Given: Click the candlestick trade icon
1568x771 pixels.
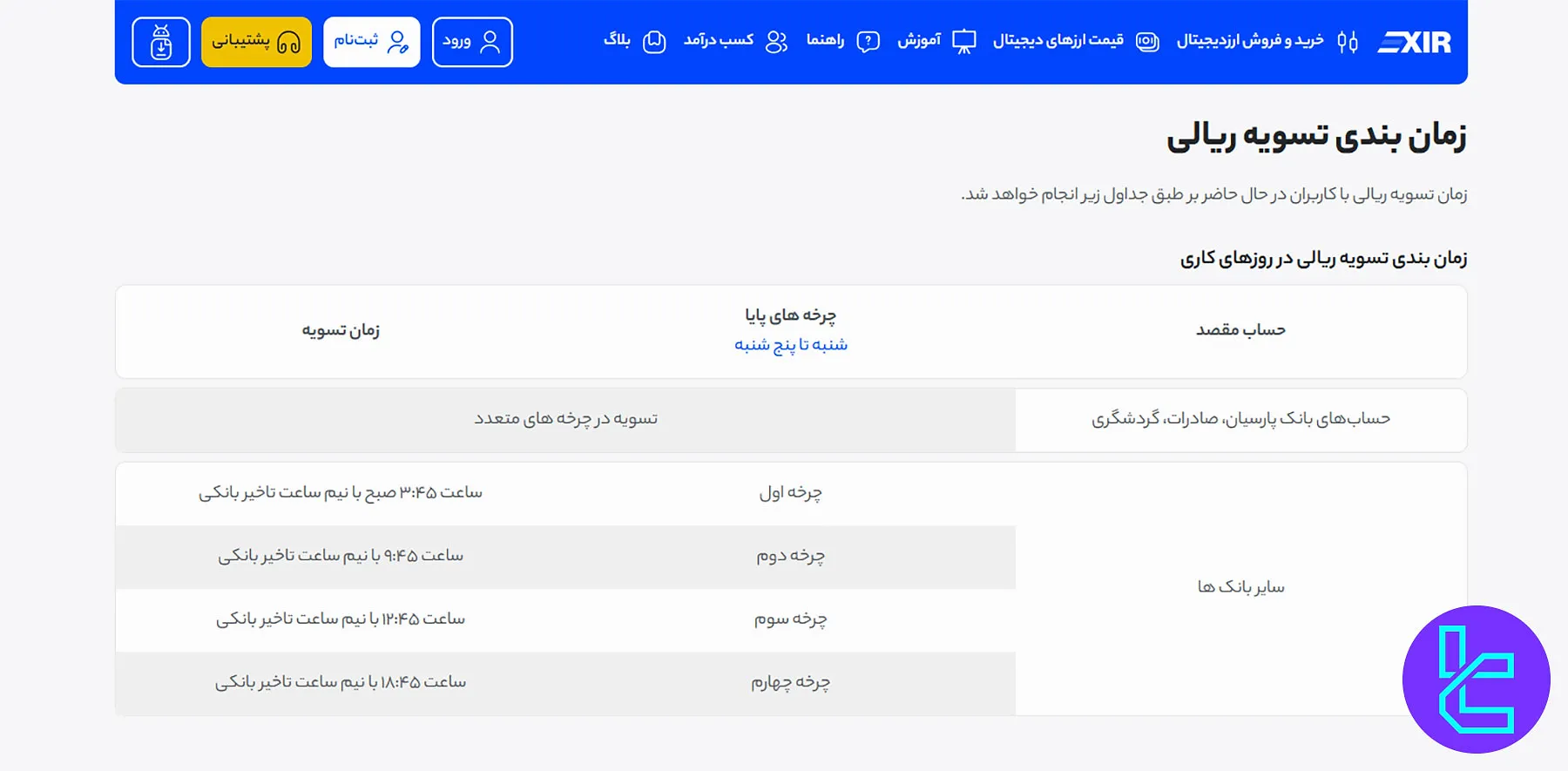Looking at the screenshot, I should pos(1348,42).
